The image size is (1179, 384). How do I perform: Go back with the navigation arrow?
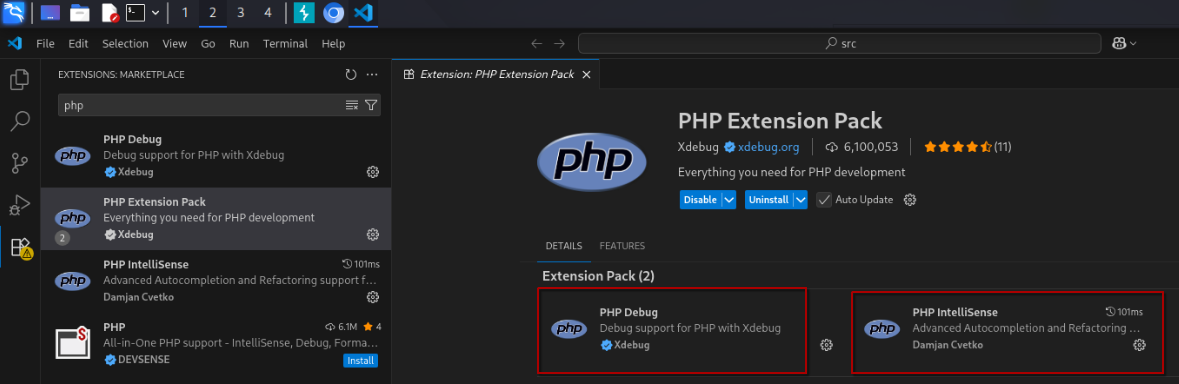pyautogui.click(x=536, y=44)
